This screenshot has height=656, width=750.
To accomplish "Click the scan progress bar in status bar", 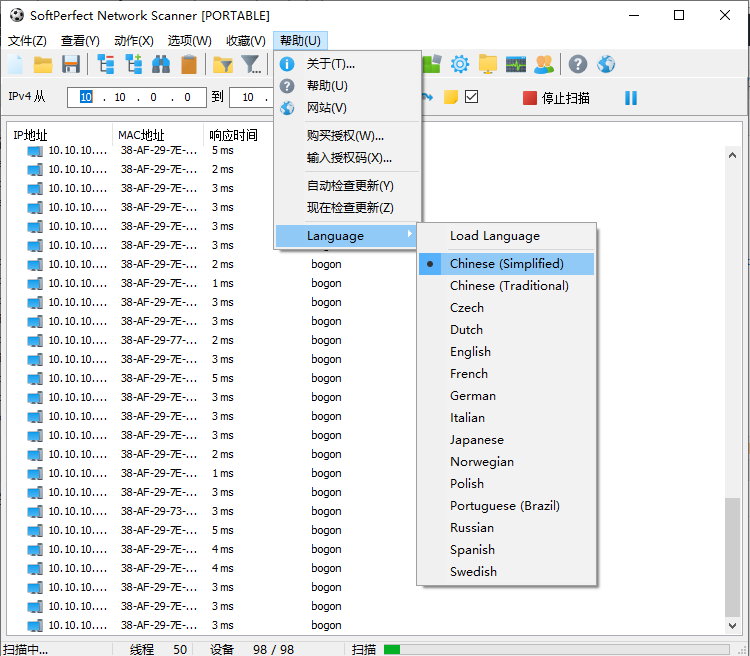I will point(556,649).
